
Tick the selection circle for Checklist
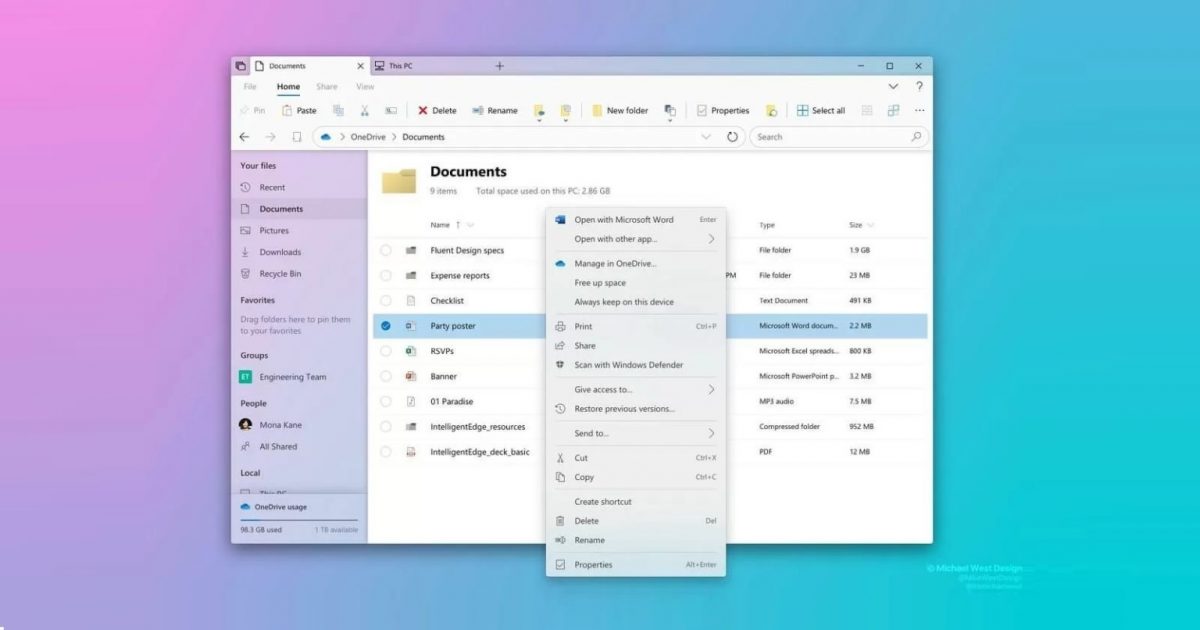point(385,301)
